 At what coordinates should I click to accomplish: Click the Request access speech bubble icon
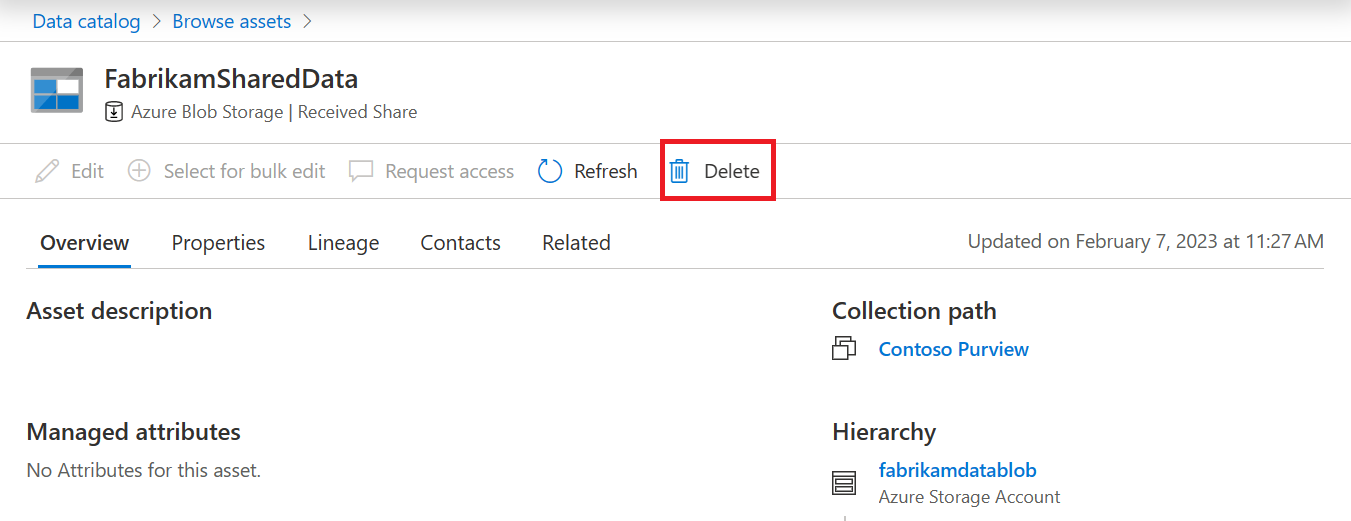(361, 171)
